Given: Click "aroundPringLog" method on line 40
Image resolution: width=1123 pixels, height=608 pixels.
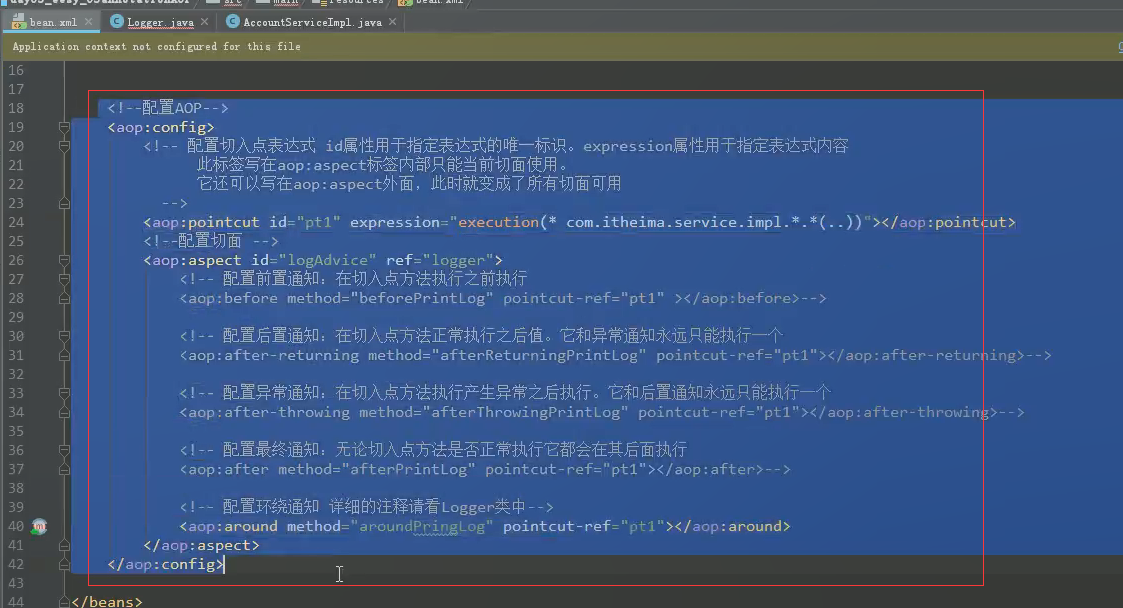Looking at the screenshot, I should click(422, 526).
